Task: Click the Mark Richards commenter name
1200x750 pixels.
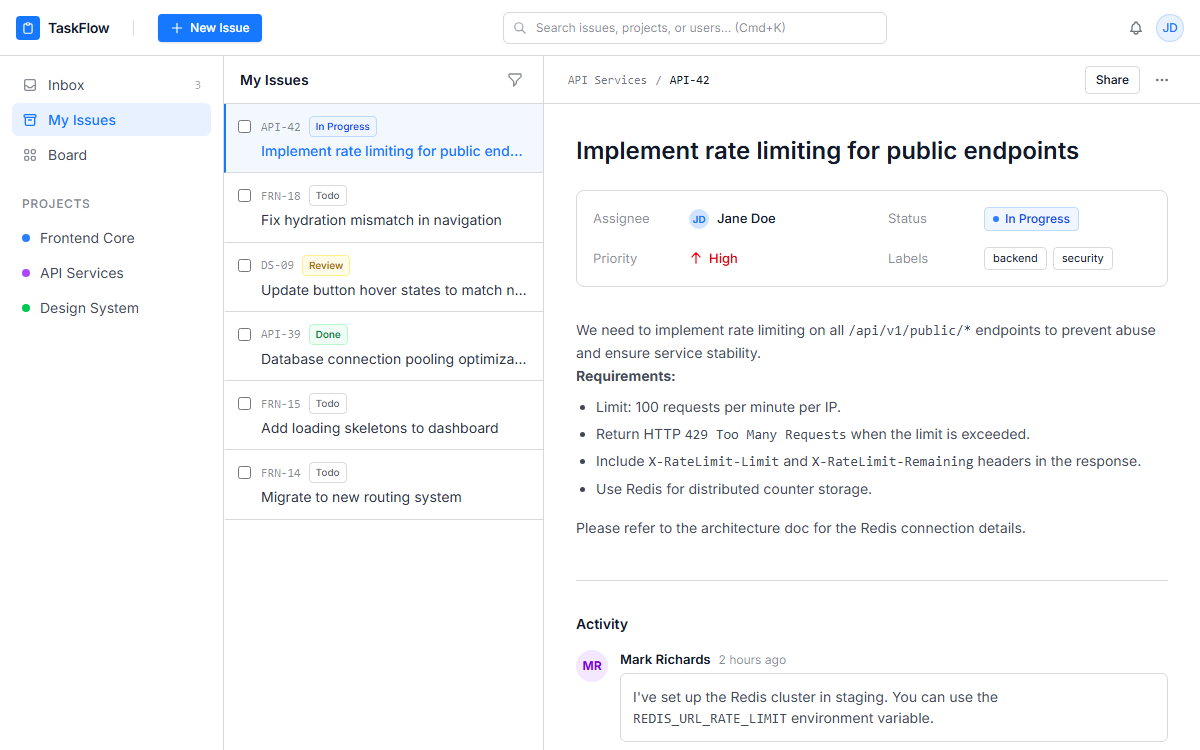Action: pyautogui.click(x=665, y=659)
